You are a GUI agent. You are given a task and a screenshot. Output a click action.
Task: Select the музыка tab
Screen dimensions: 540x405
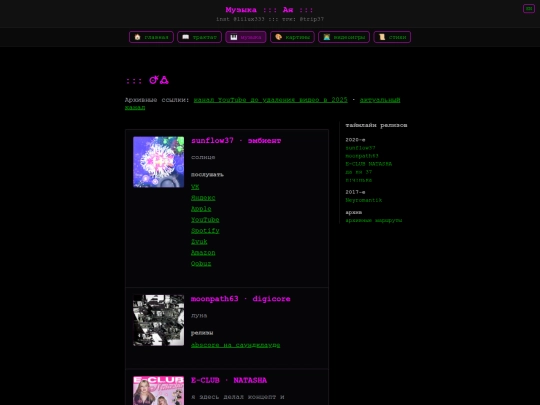coord(246,37)
